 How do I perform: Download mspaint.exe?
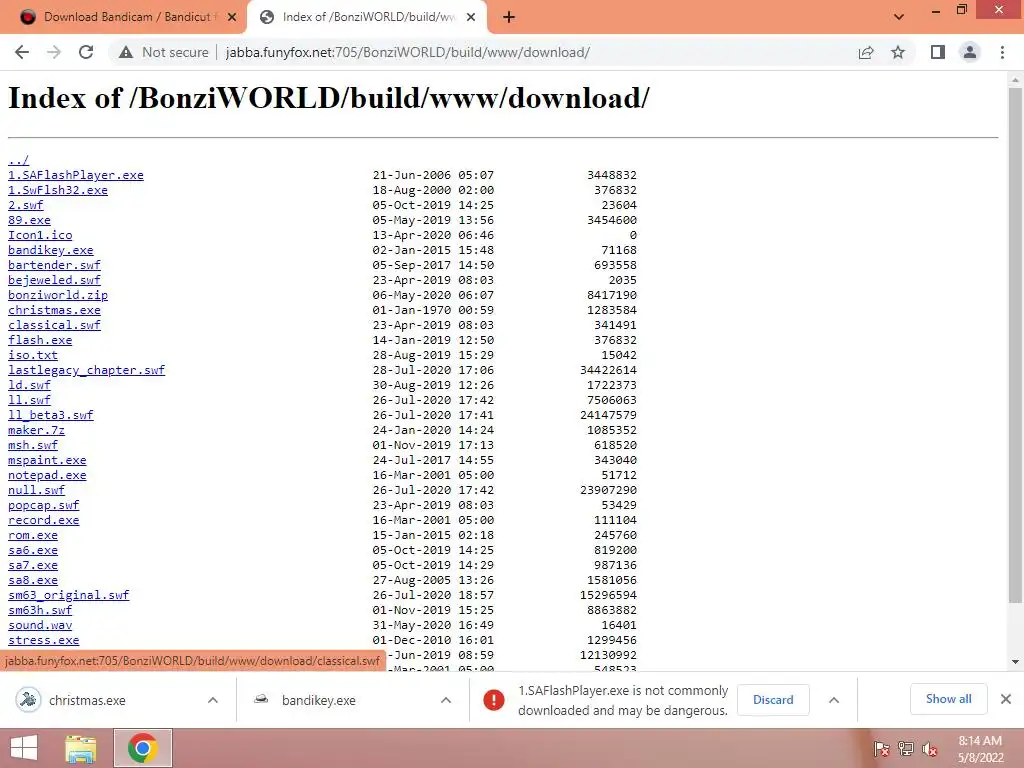point(47,460)
